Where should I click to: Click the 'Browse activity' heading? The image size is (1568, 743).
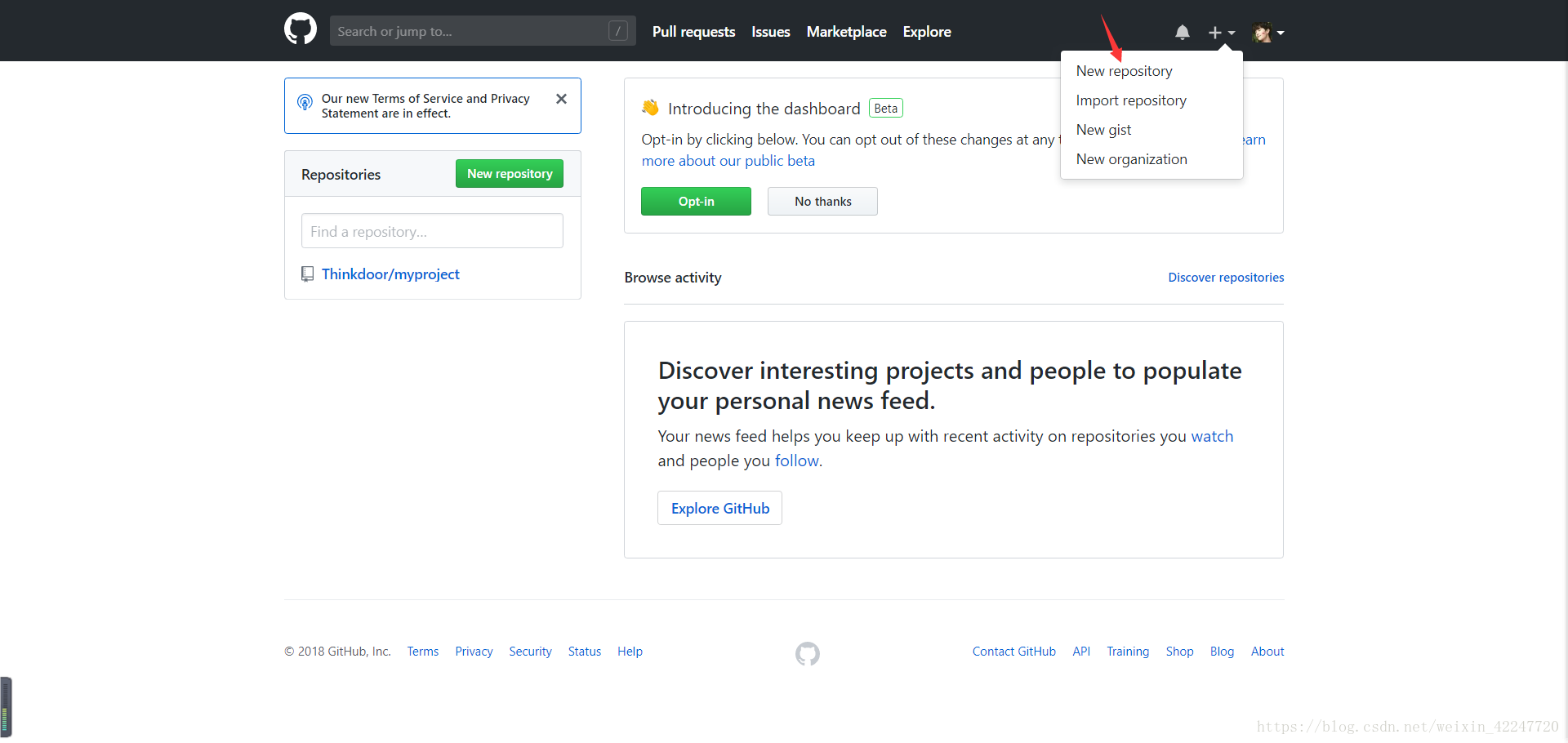click(x=673, y=278)
